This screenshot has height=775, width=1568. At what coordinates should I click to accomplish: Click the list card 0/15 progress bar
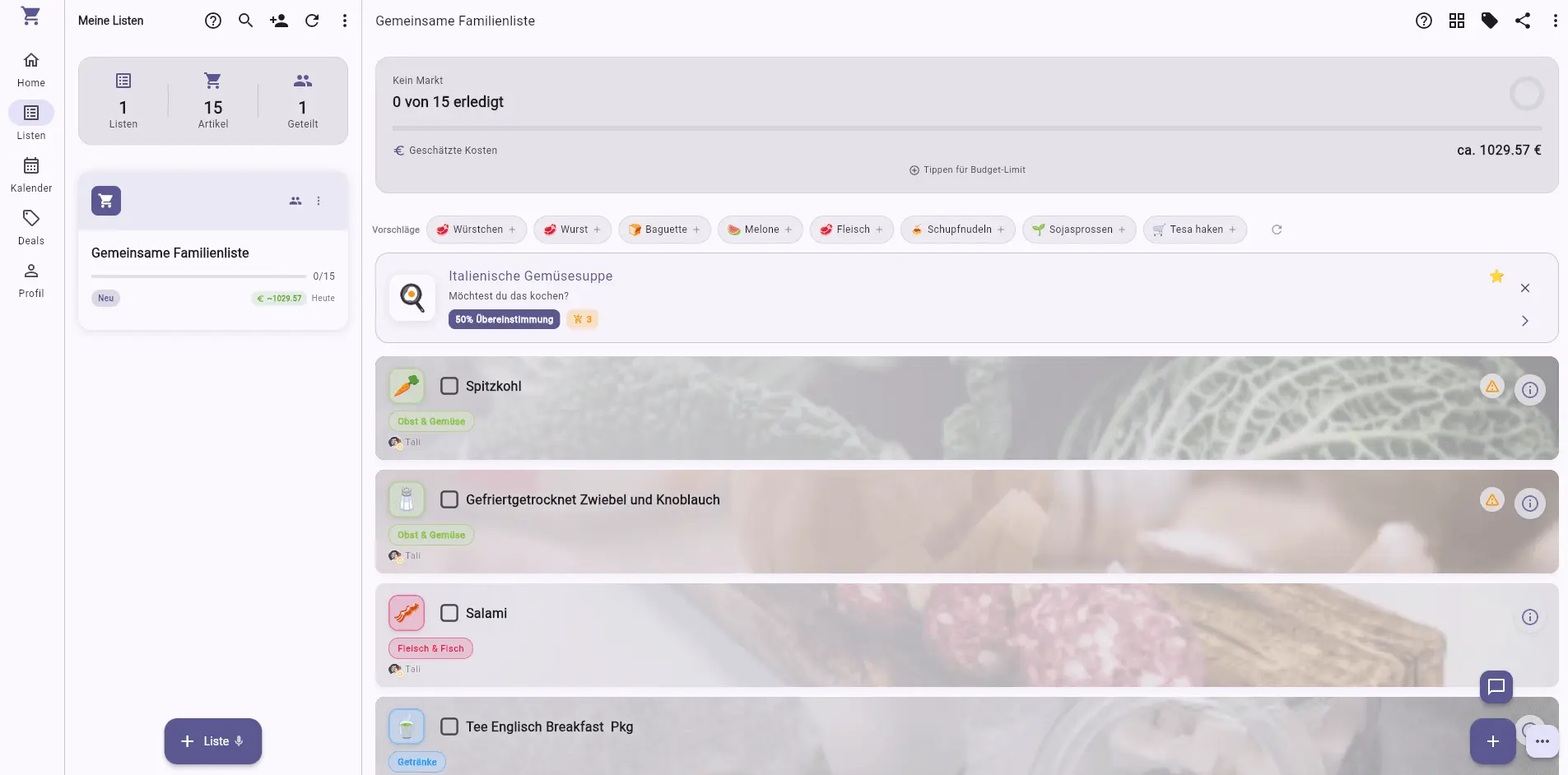(198, 276)
